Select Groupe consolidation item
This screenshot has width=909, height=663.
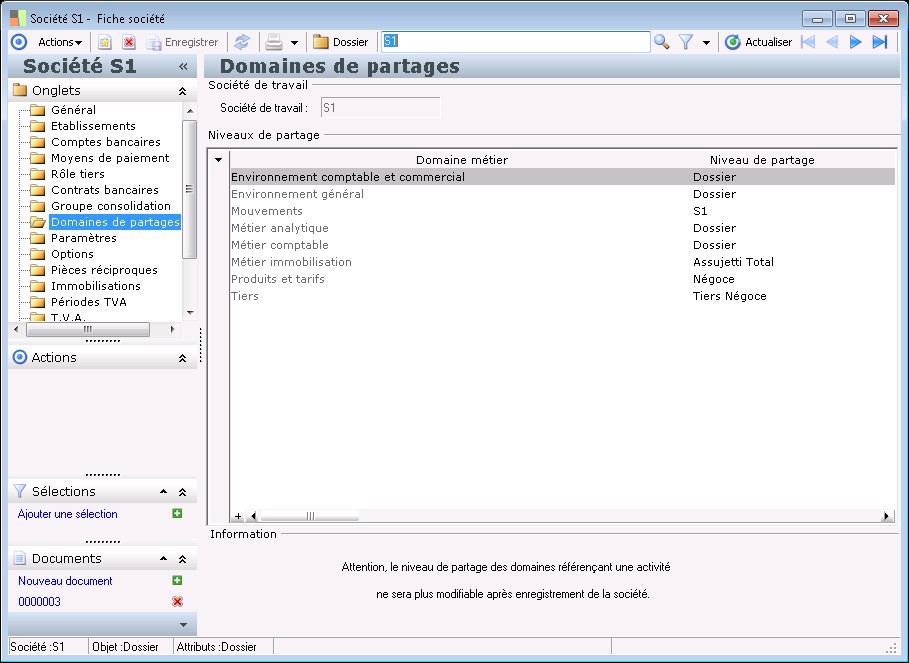[111, 206]
